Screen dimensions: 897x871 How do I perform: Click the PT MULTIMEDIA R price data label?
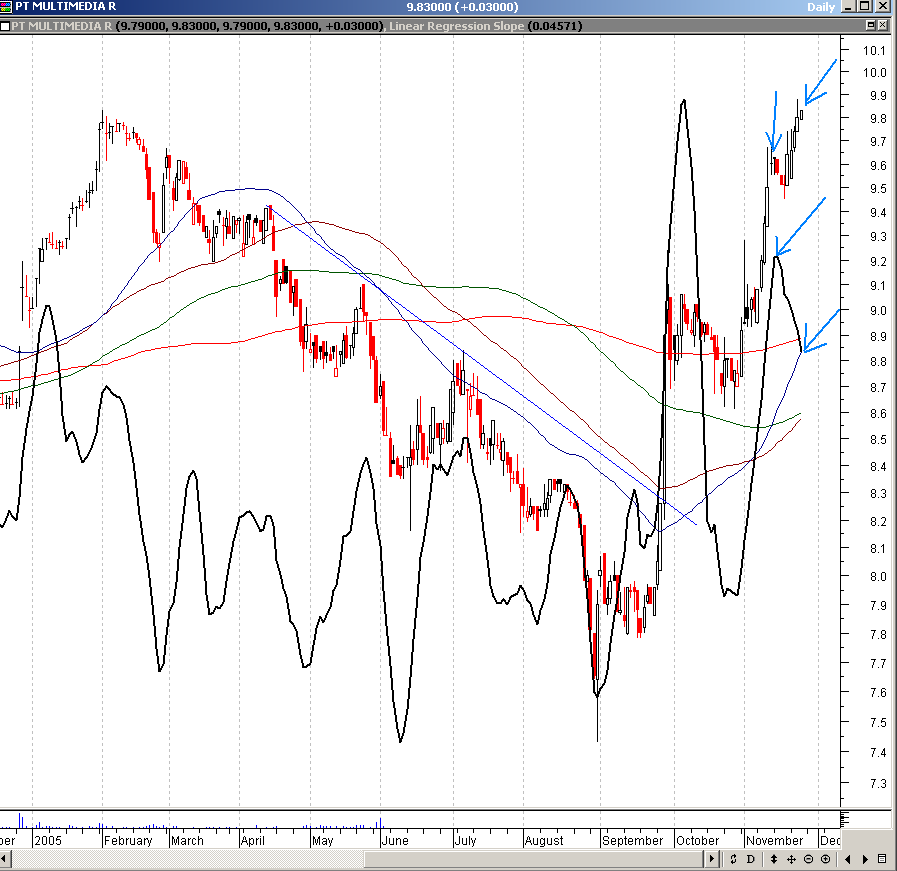(x=198, y=26)
